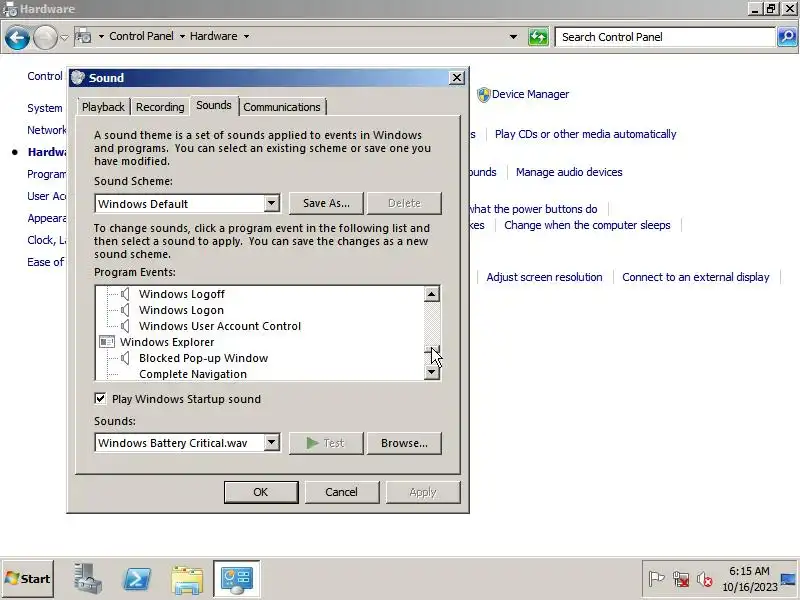Click scroll down arrow in Program Events
Screen dimensions: 800x600
(432, 372)
